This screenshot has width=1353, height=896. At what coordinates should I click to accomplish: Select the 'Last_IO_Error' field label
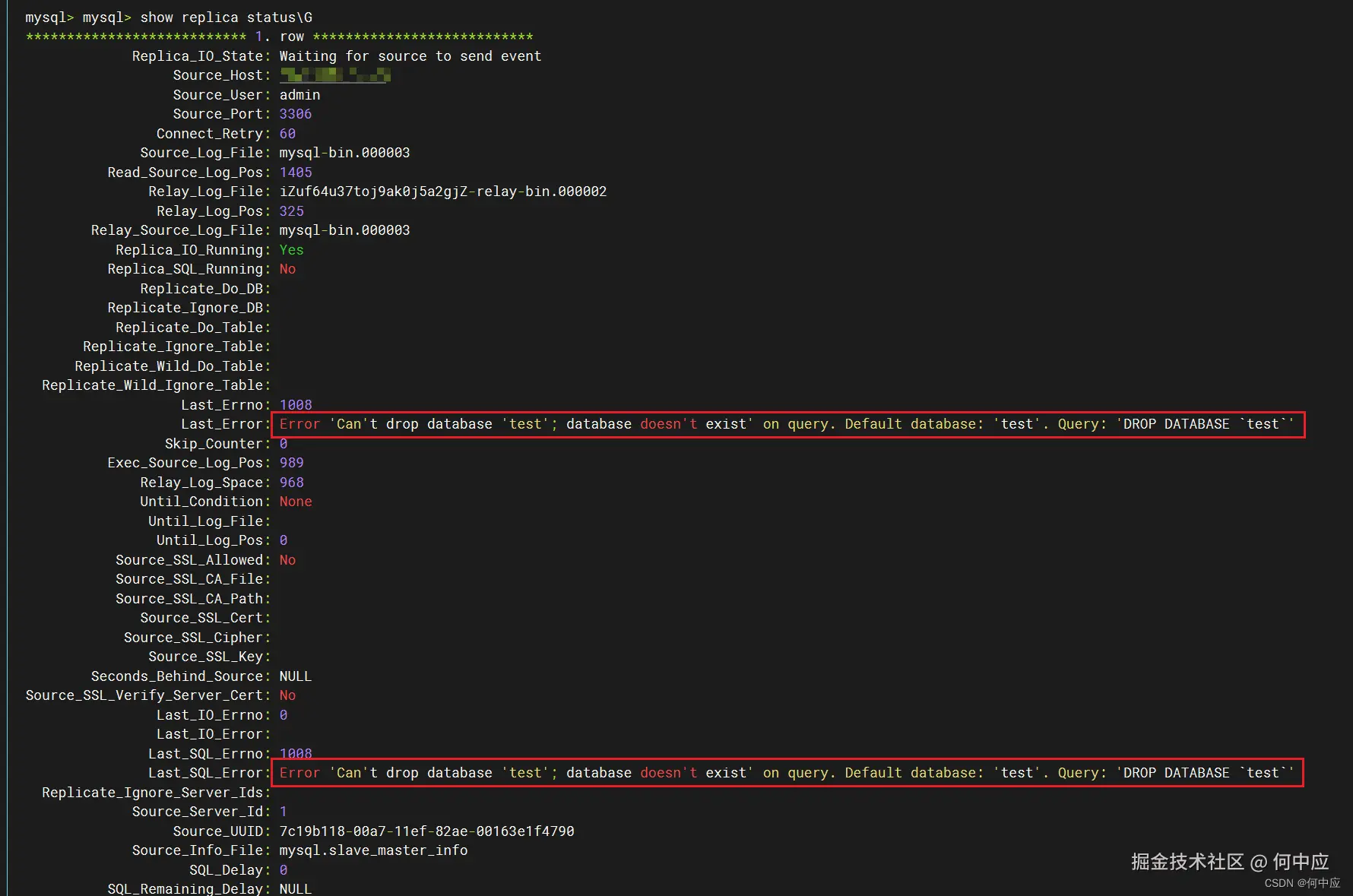pos(210,734)
